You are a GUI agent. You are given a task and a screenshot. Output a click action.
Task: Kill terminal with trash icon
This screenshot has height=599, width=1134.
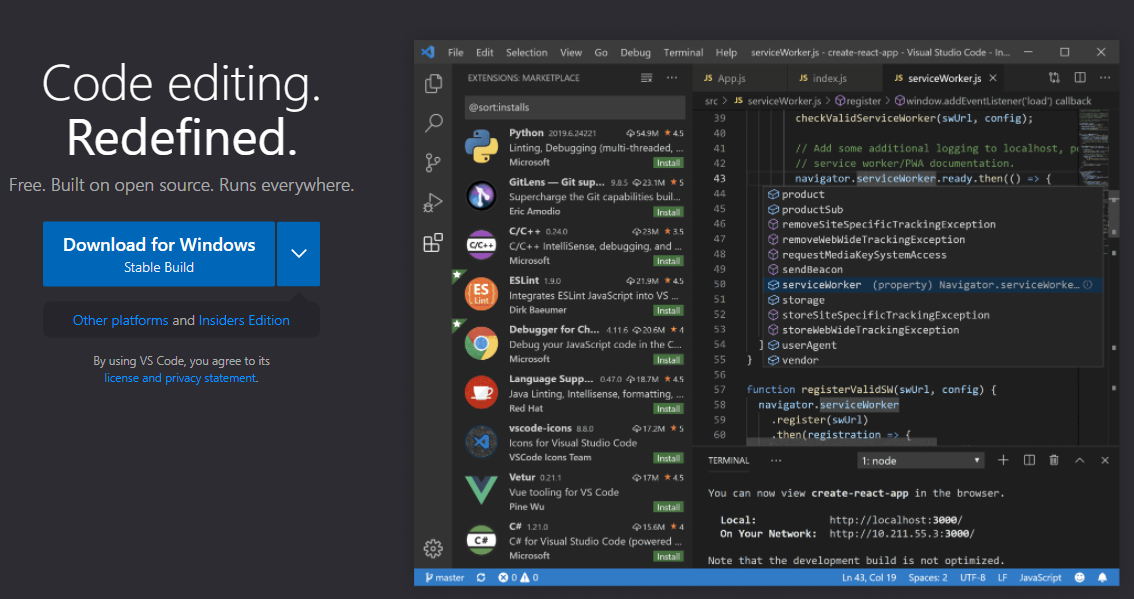click(1054, 460)
